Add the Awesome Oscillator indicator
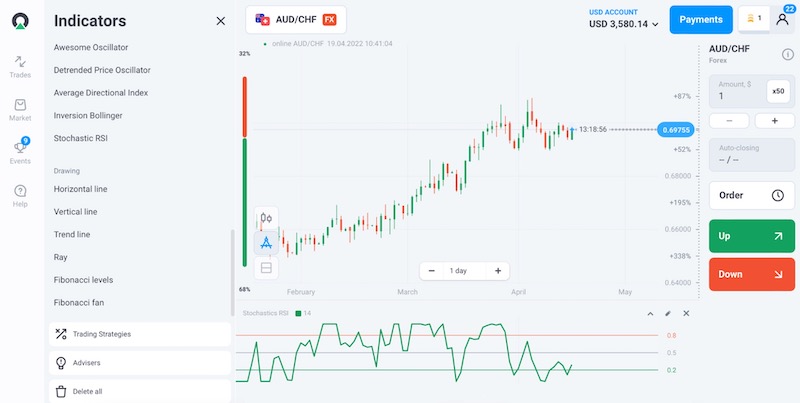Image resolution: width=800 pixels, height=403 pixels. tap(91, 47)
